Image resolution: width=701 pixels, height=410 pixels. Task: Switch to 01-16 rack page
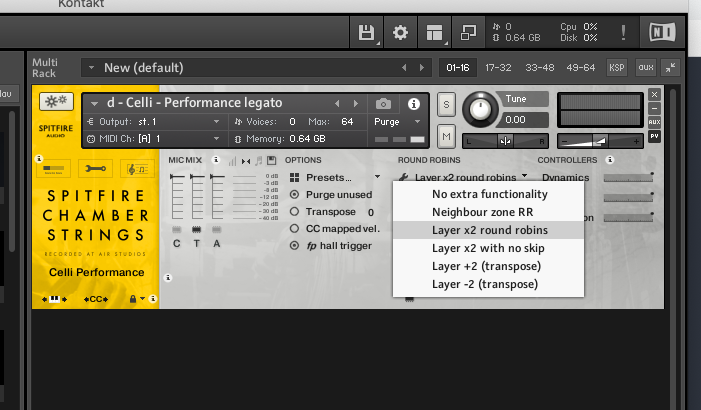tap(458, 68)
